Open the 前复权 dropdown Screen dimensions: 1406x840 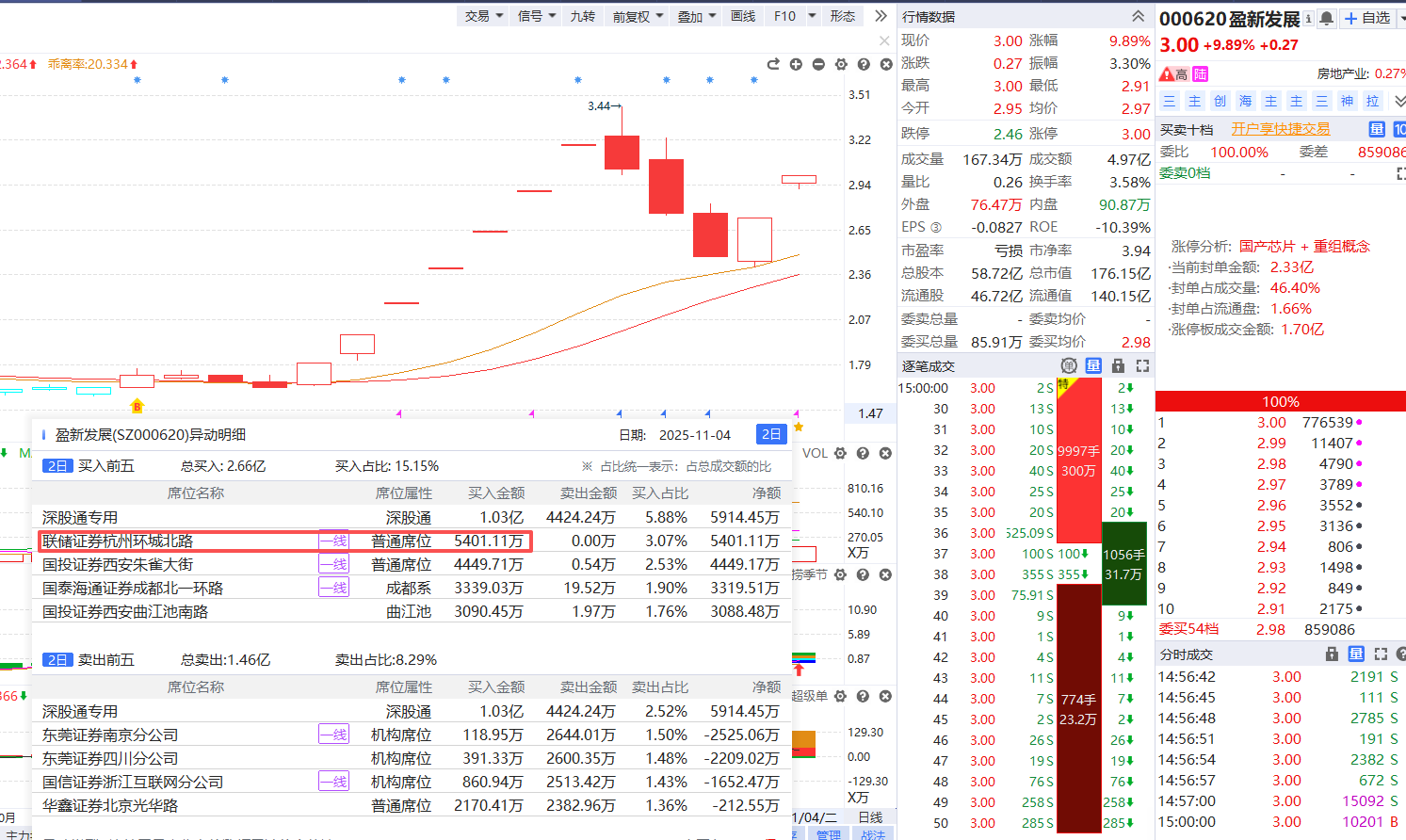638,16
